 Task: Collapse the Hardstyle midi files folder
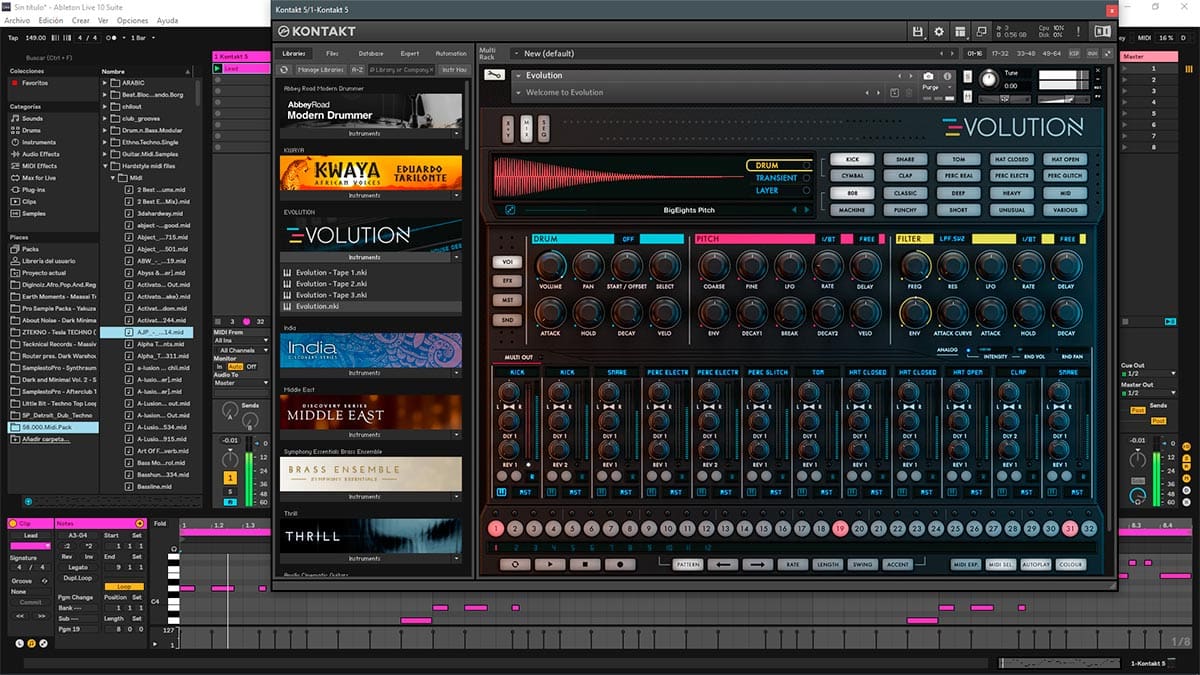pyautogui.click(x=106, y=165)
